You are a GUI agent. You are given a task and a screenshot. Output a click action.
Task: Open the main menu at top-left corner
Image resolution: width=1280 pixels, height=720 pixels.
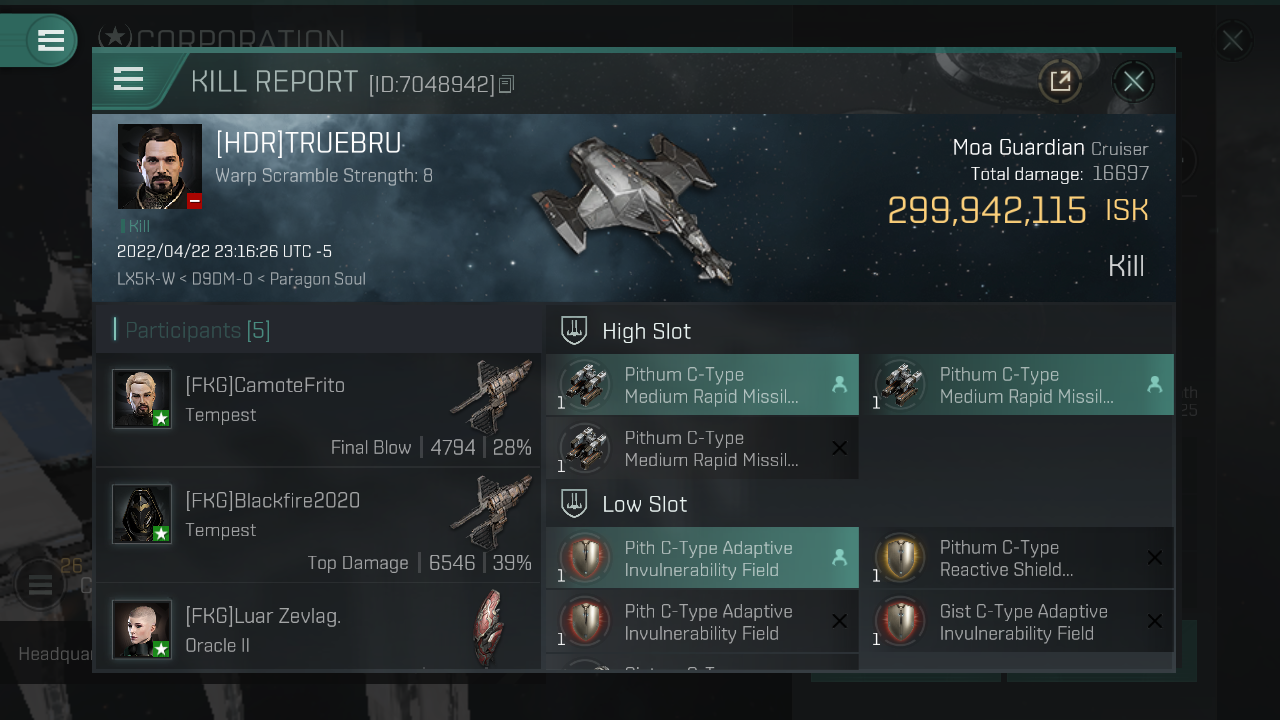[x=50, y=41]
